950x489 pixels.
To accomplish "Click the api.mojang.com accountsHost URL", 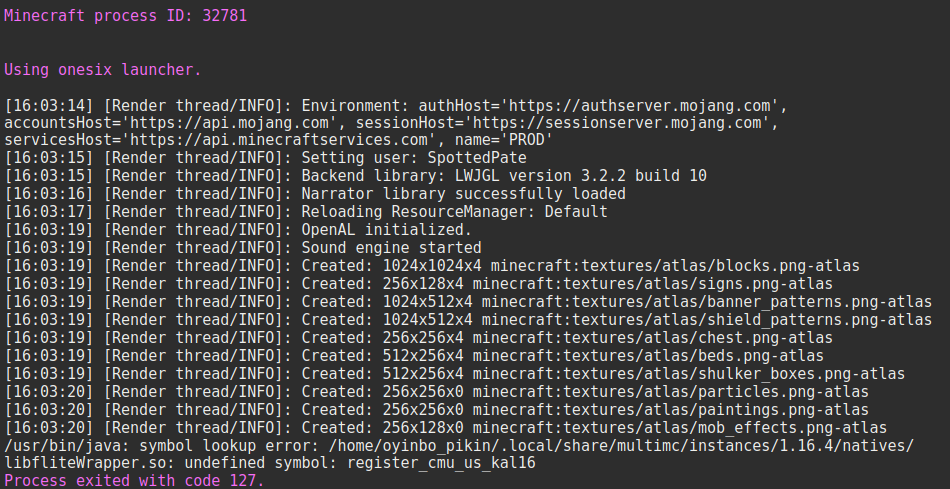I will click(x=200, y=123).
